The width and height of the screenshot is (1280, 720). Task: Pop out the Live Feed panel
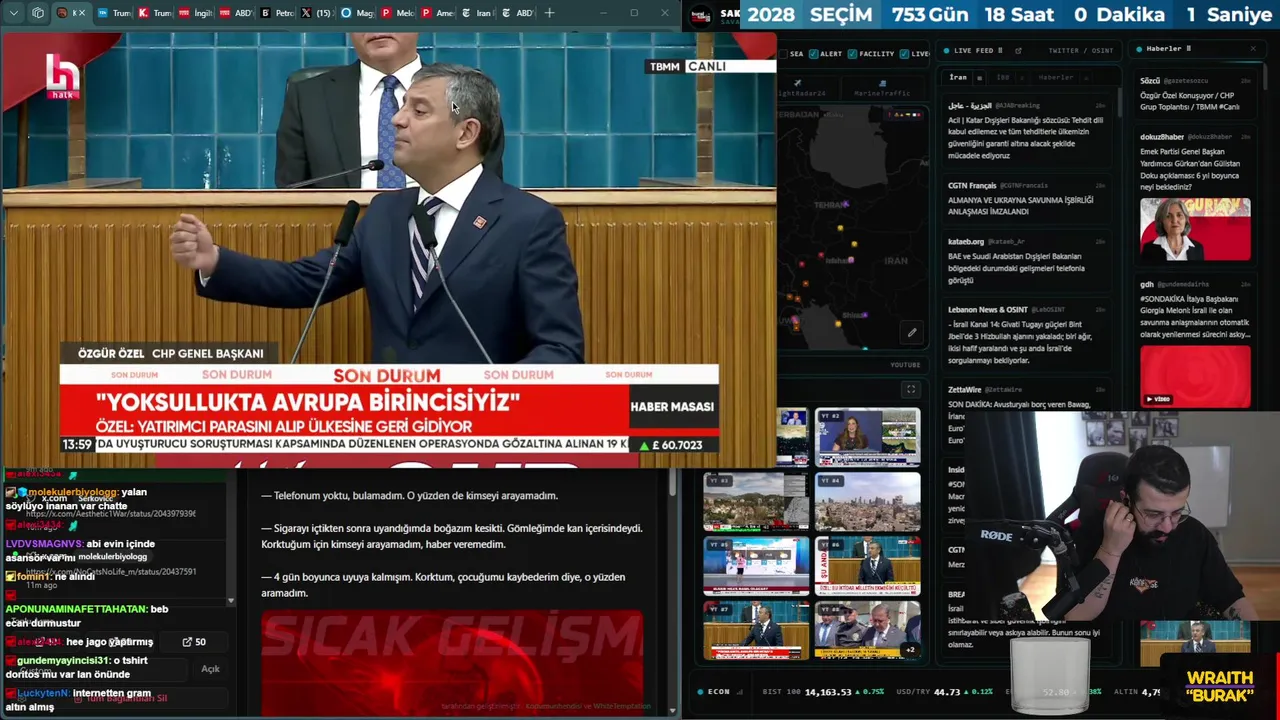pyautogui.click(x=1017, y=50)
